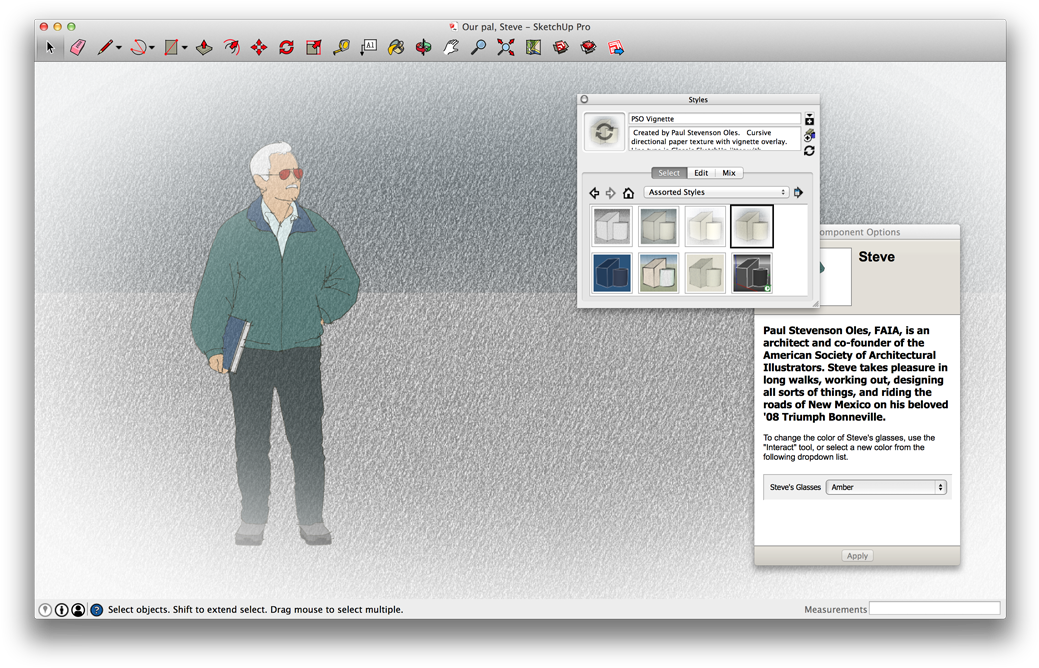1039x668 pixels.
Task: Switch to the Select tab in Styles
Action: coord(669,173)
